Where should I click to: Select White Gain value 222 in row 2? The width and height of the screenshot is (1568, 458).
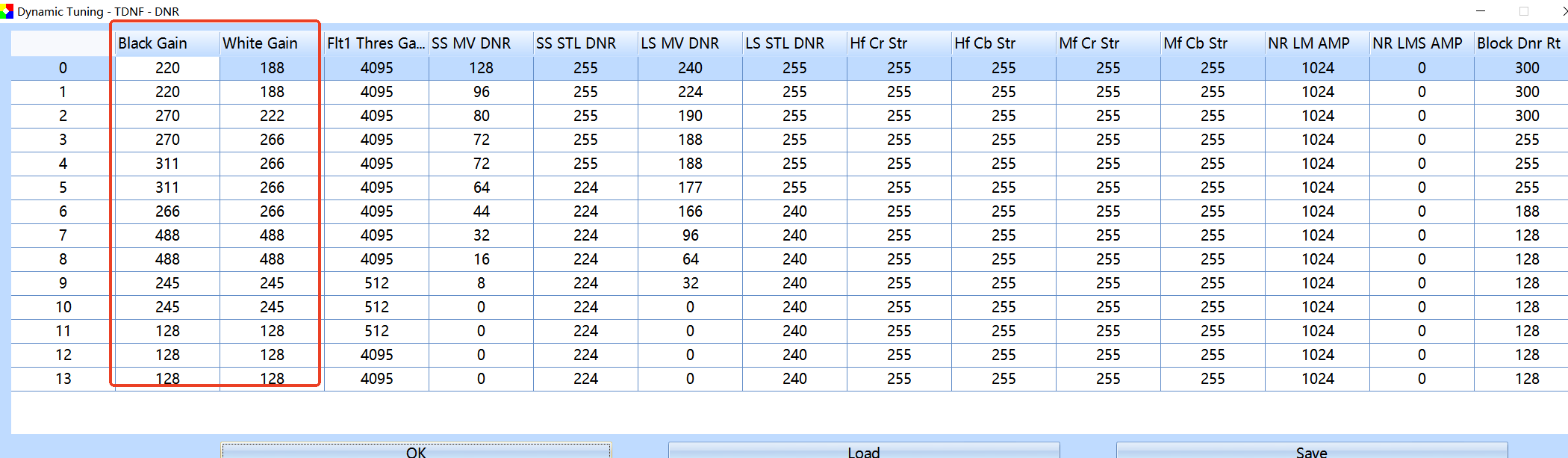[272, 116]
